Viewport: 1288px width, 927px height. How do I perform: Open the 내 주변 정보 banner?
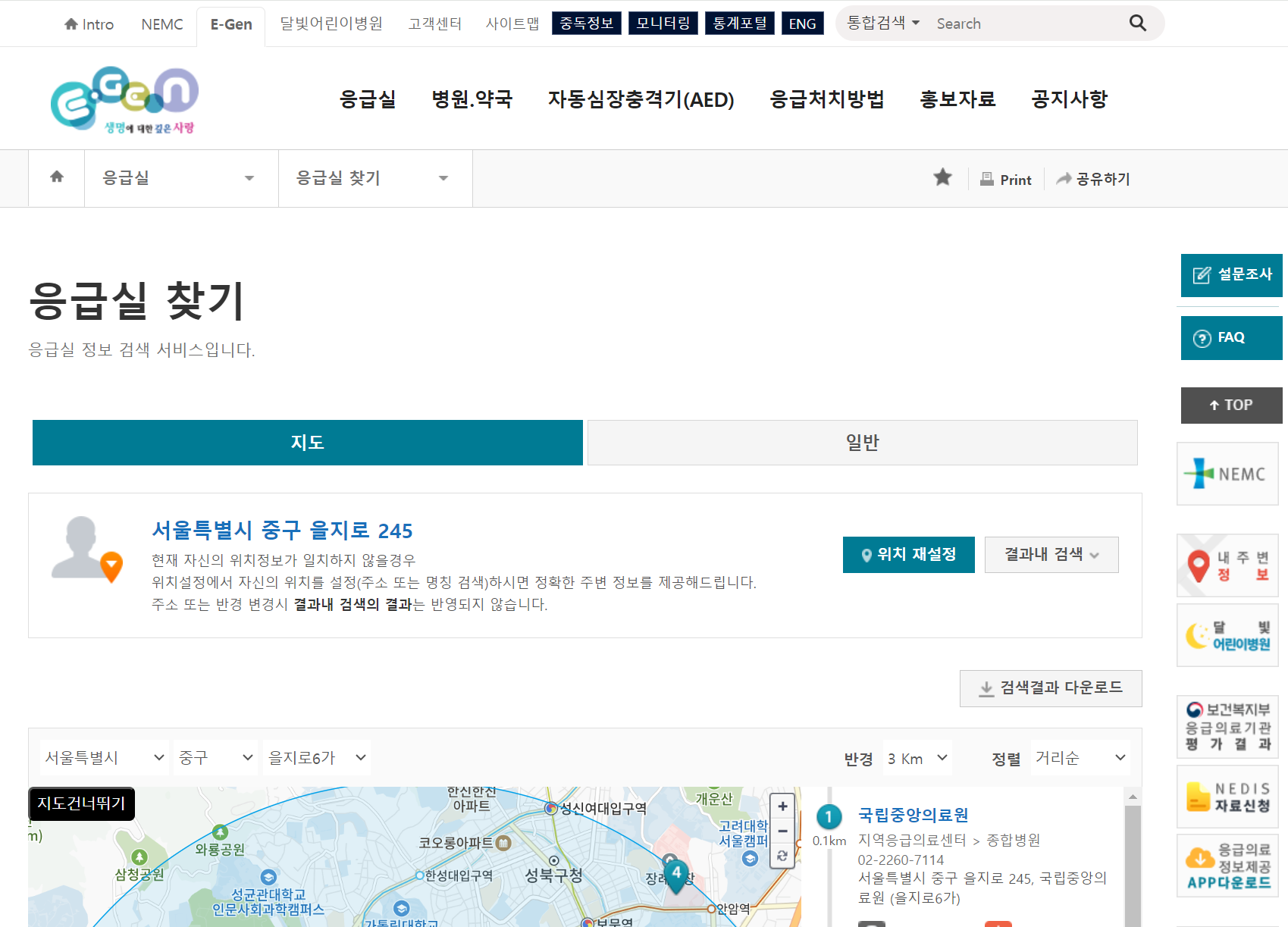click(1227, 565)
